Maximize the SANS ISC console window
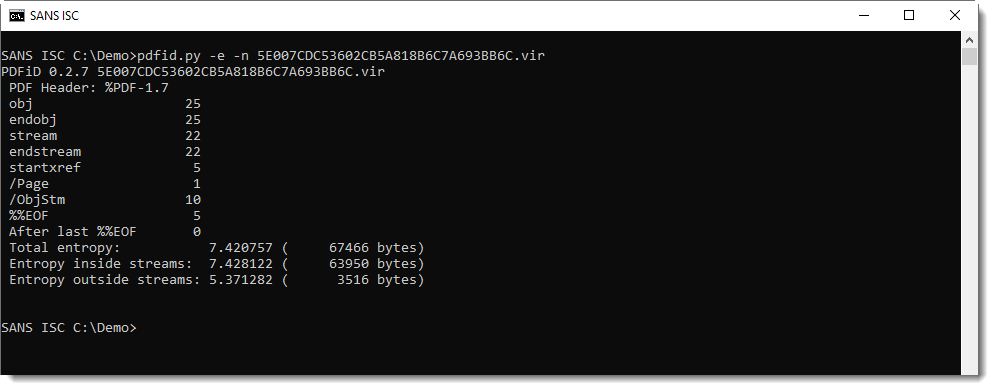 pos(908,16)
